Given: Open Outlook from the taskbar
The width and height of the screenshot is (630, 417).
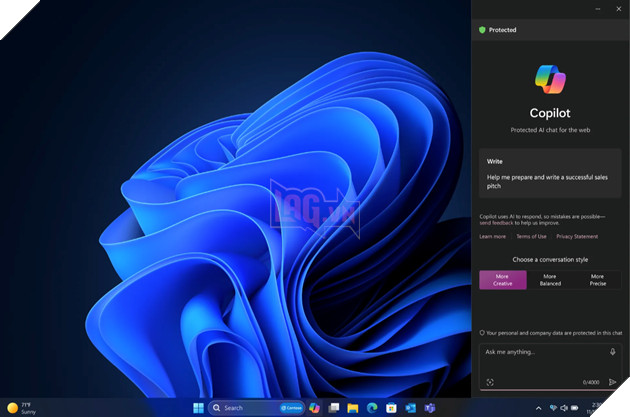Looking at the screenshot, I should click(410, 408).
